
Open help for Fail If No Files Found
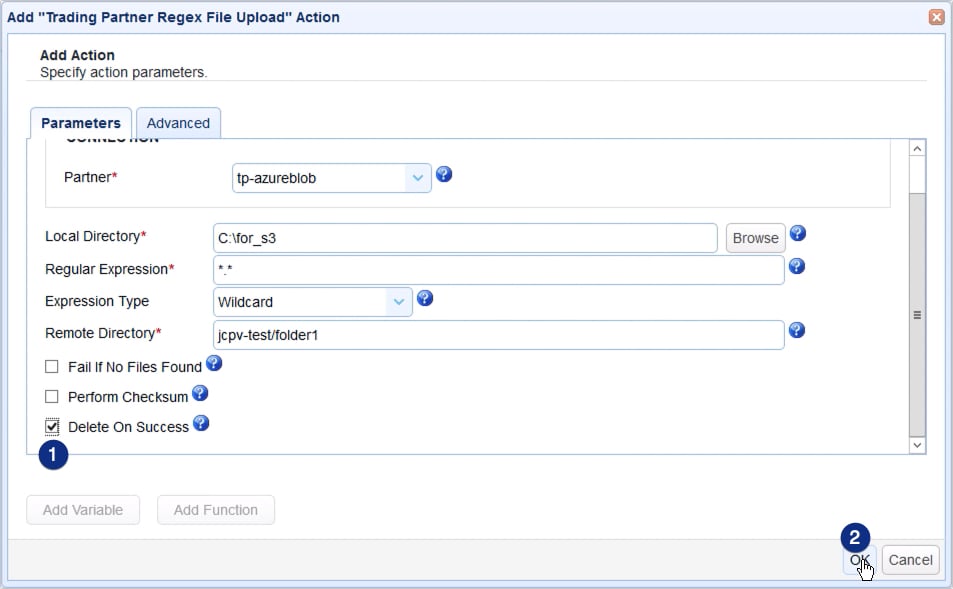(x=214, y=363)
